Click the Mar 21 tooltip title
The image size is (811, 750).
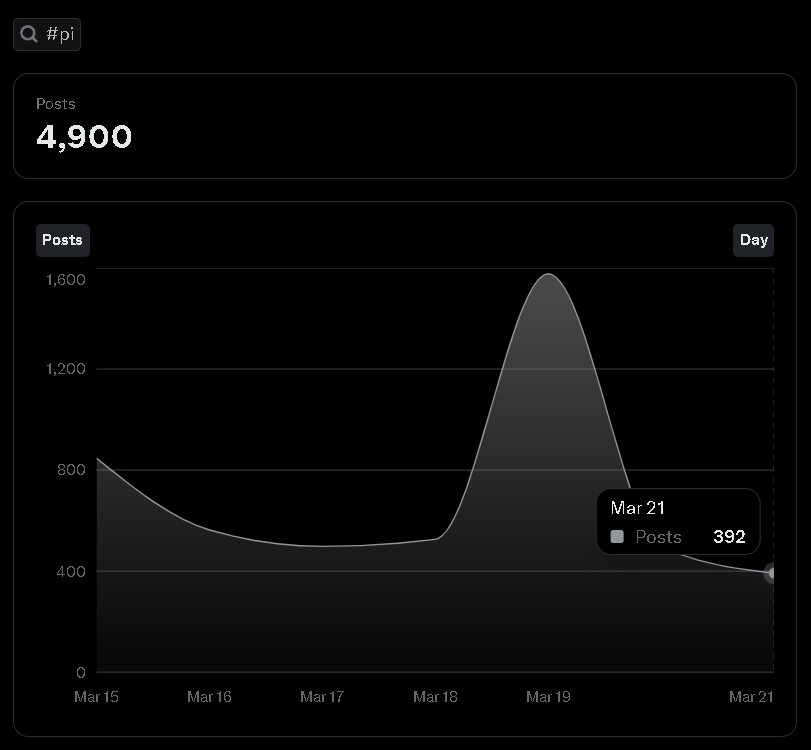click(x=637, y=508)
